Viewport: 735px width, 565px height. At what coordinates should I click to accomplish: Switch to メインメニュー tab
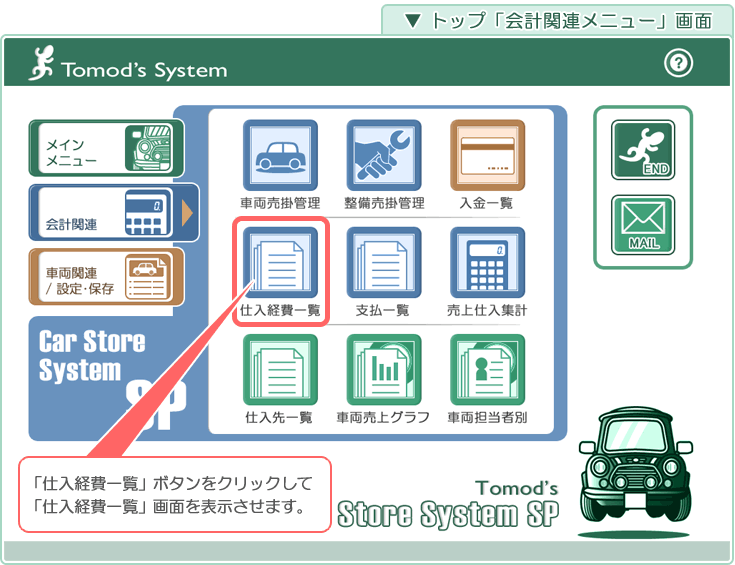[x=106, y=148]
